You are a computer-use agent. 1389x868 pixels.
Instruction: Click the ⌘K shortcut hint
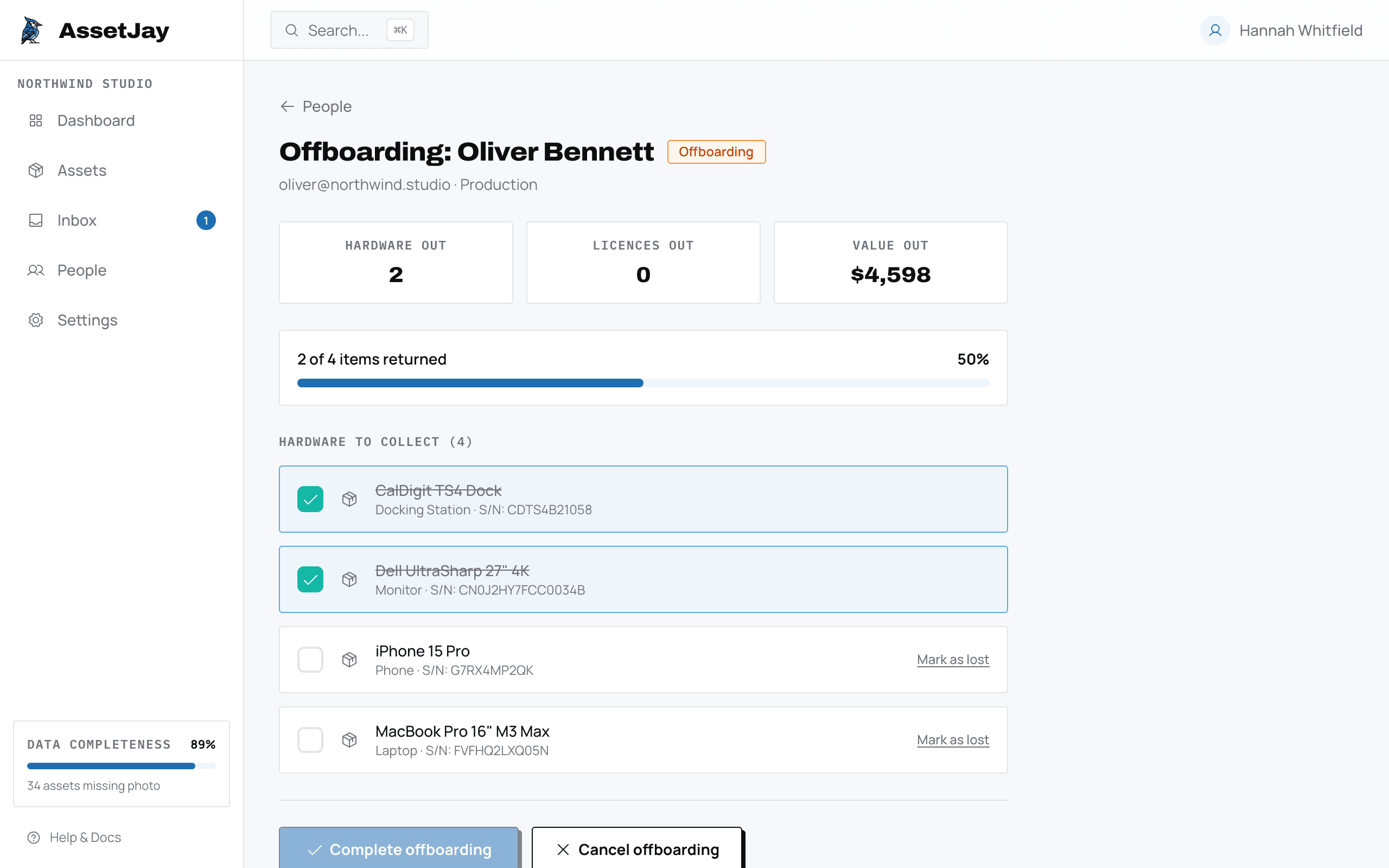(400, 30)
